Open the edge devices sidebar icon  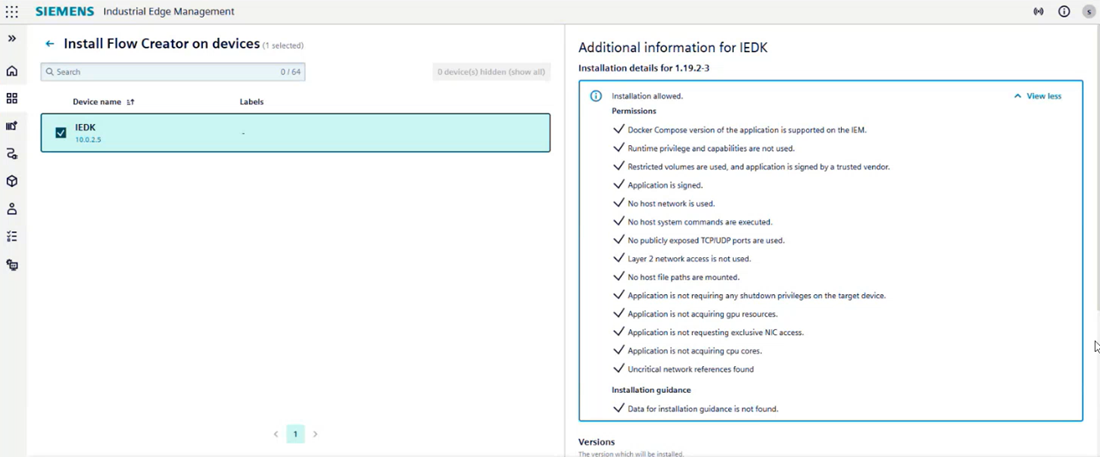pos(12,126)
